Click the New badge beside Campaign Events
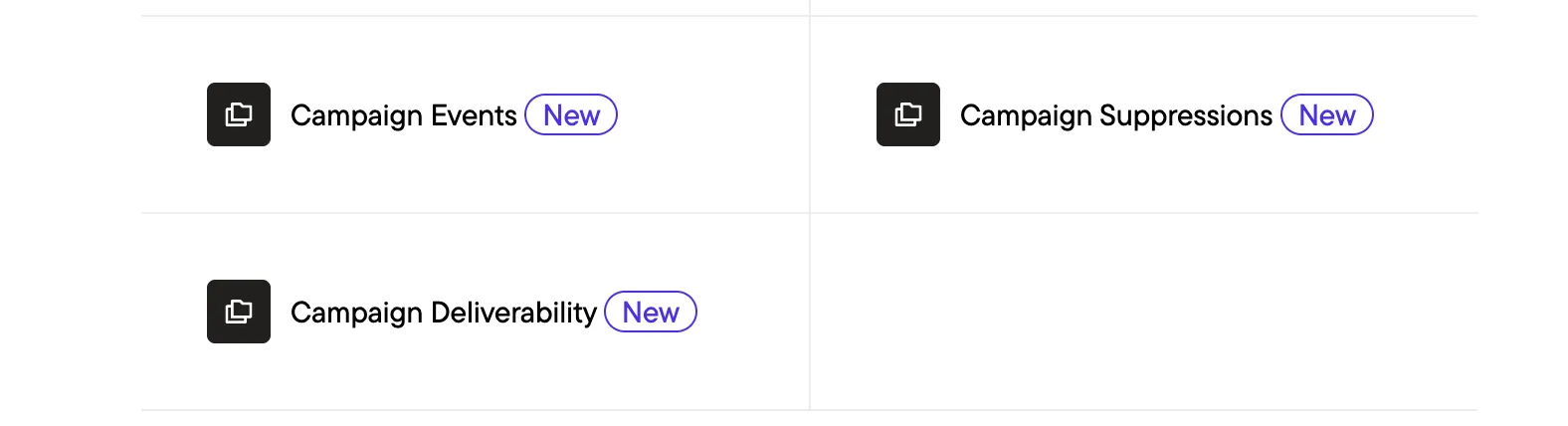This screenshot has height=426, width=1568. point(571,114)
